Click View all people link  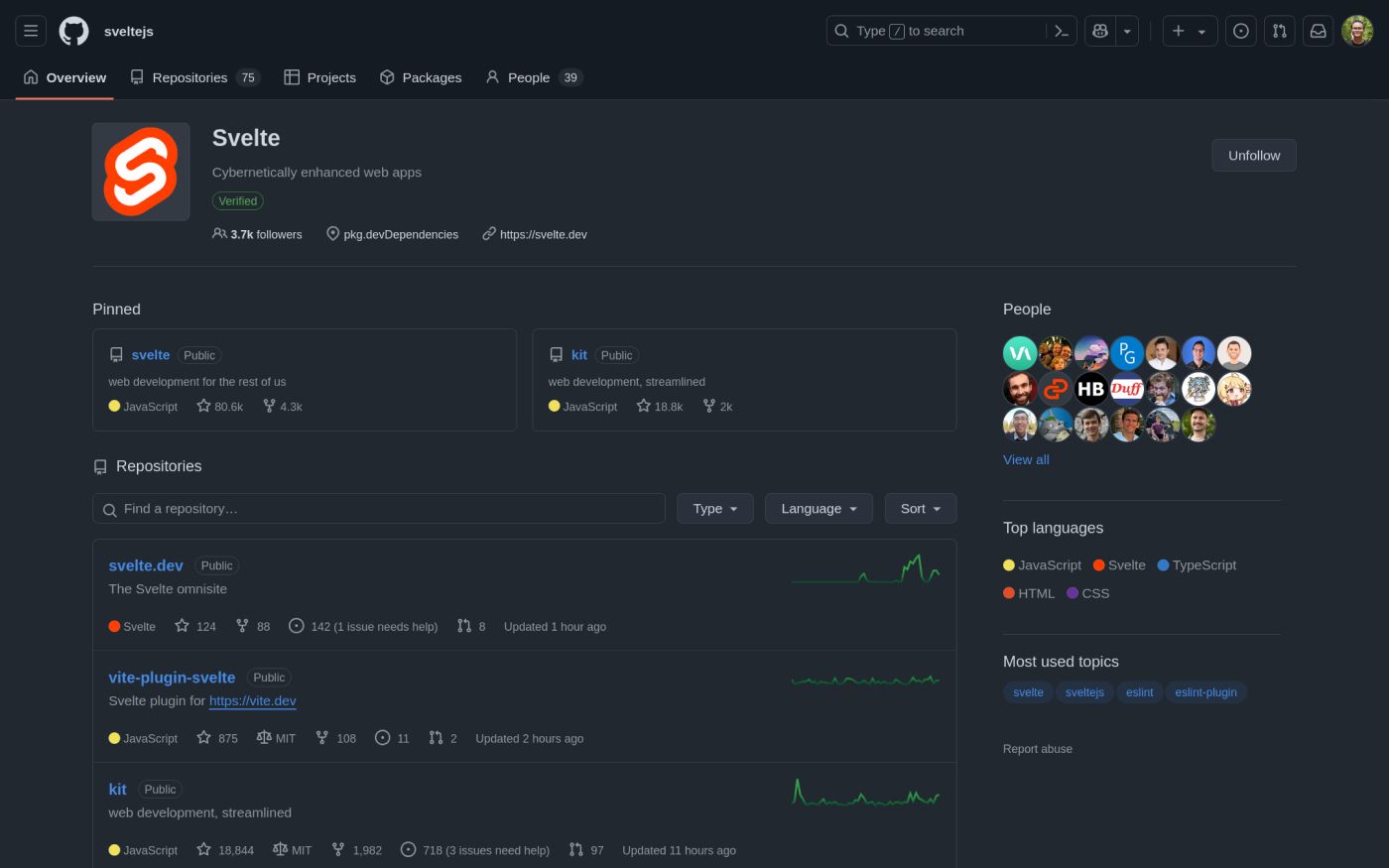1026,459
